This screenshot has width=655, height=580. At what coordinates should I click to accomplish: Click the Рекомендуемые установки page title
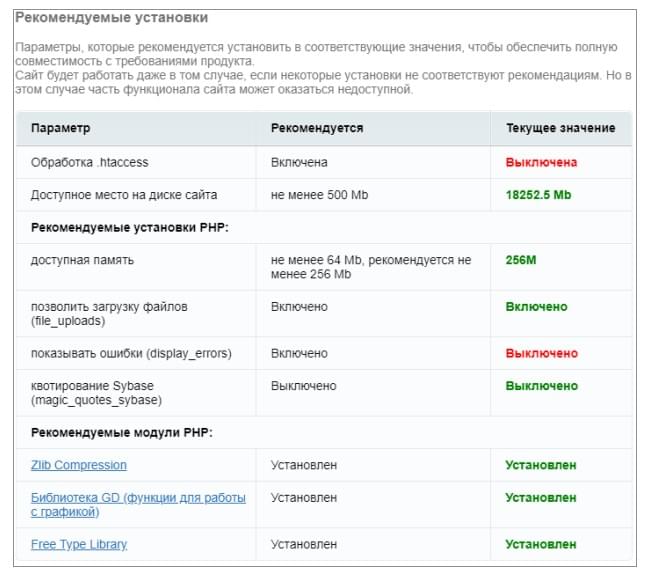tap(112, 18)
